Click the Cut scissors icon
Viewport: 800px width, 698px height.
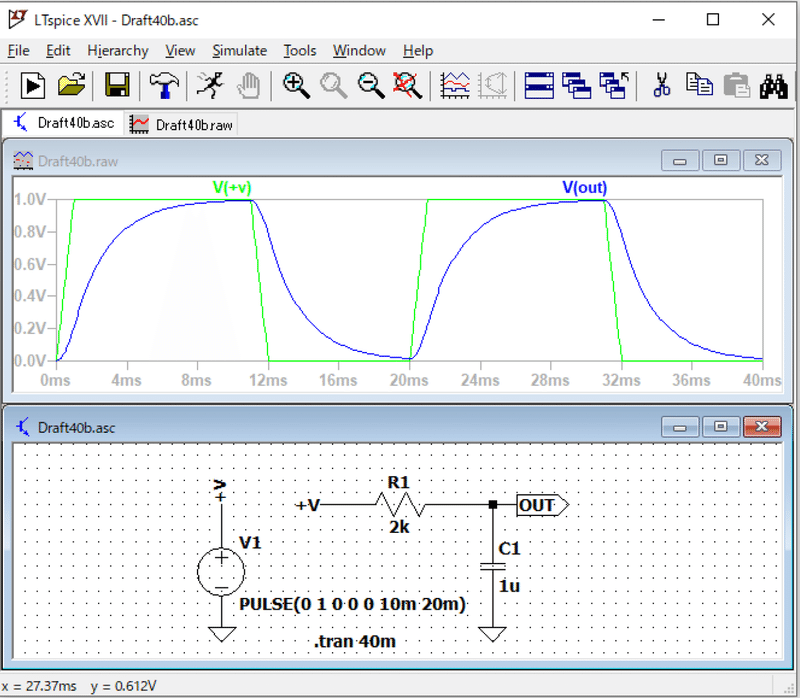tap(662, 85)
